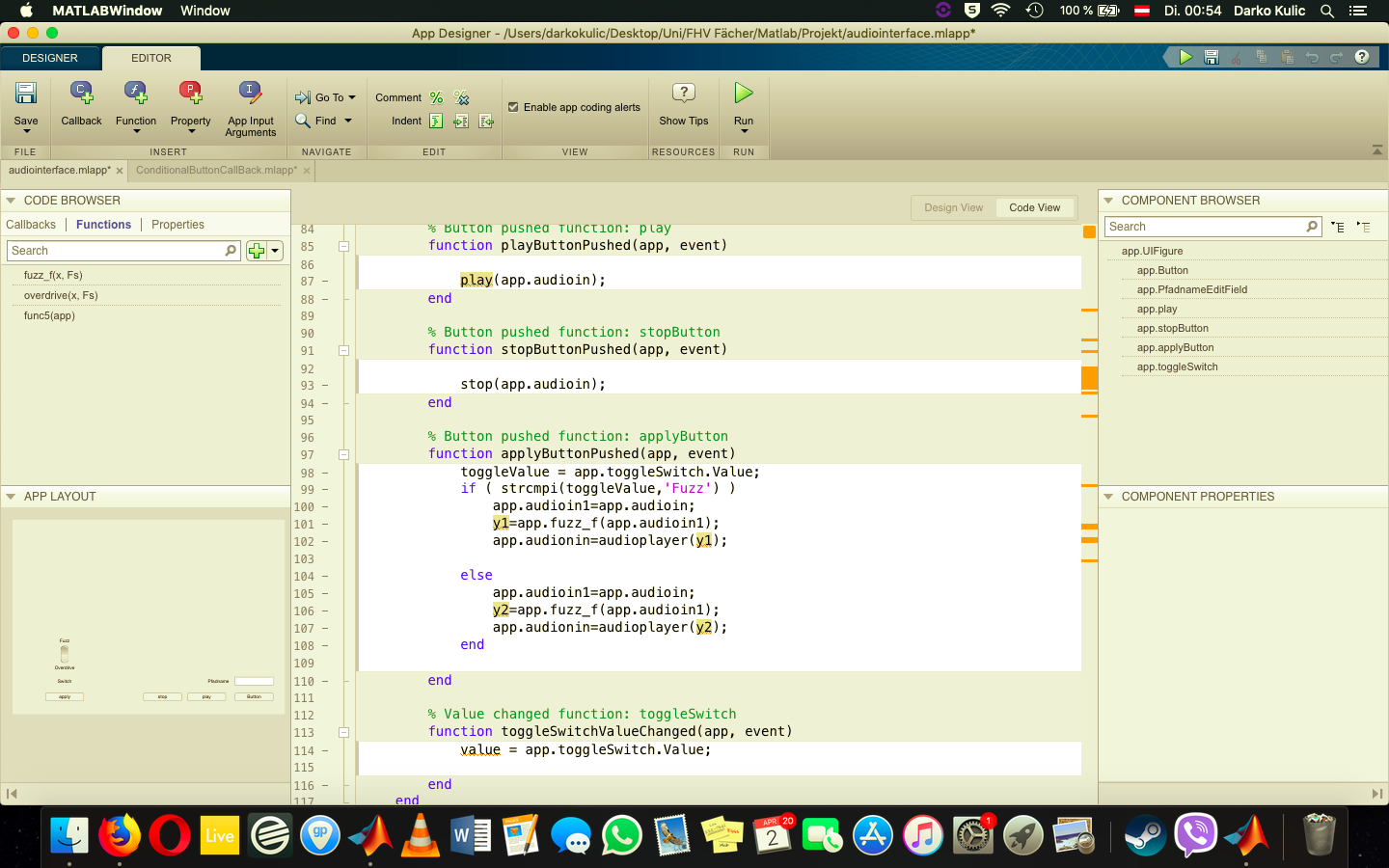Click the Comment percent icon
Screen dimensions: 1389x868
(436, 97)
